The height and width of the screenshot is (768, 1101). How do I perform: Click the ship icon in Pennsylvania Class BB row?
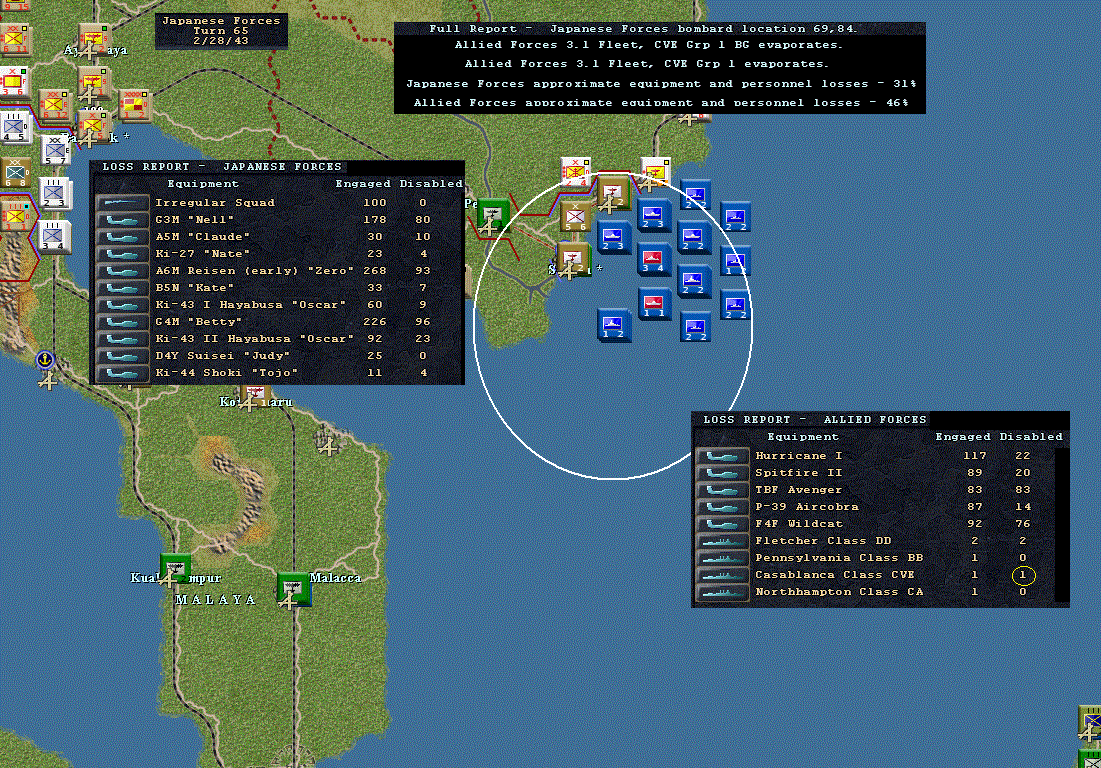723,558
